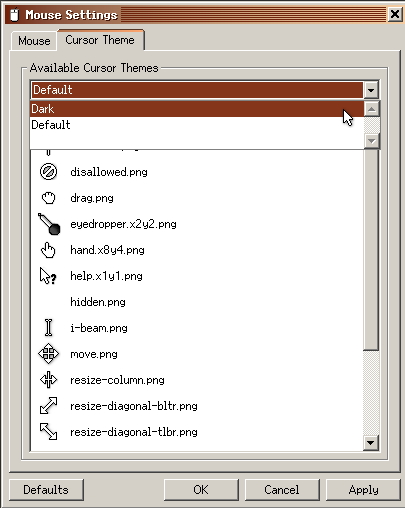Screen dimensions: 405x508
Task: Choose Default in the dropdown list
Action: coord(197,125)
